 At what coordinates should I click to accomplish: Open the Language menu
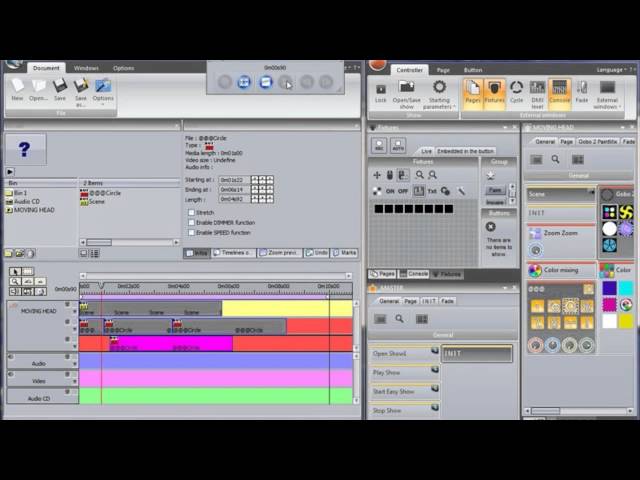(x=611, y=70)
